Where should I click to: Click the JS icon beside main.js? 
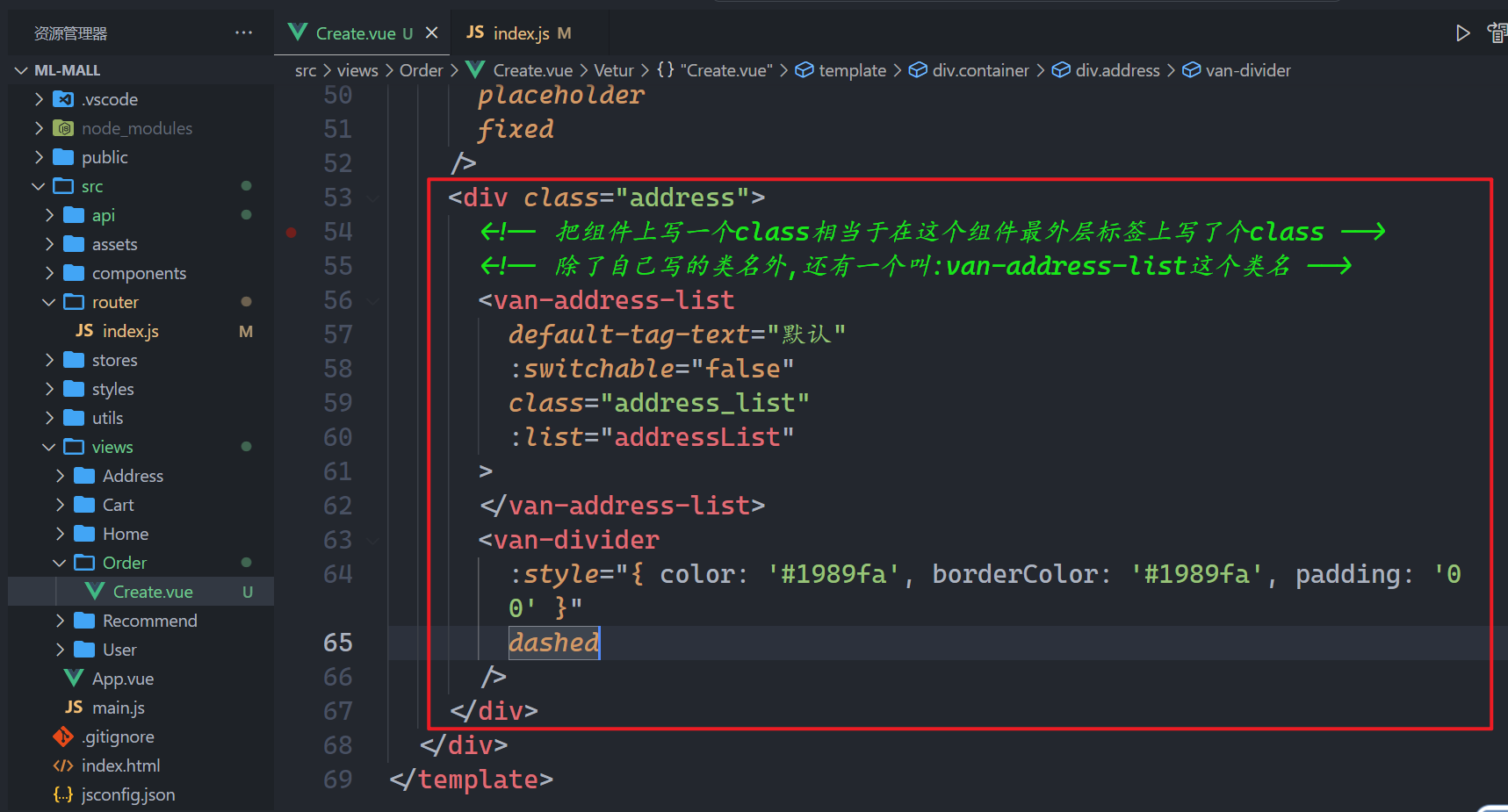tap(74, 708)
